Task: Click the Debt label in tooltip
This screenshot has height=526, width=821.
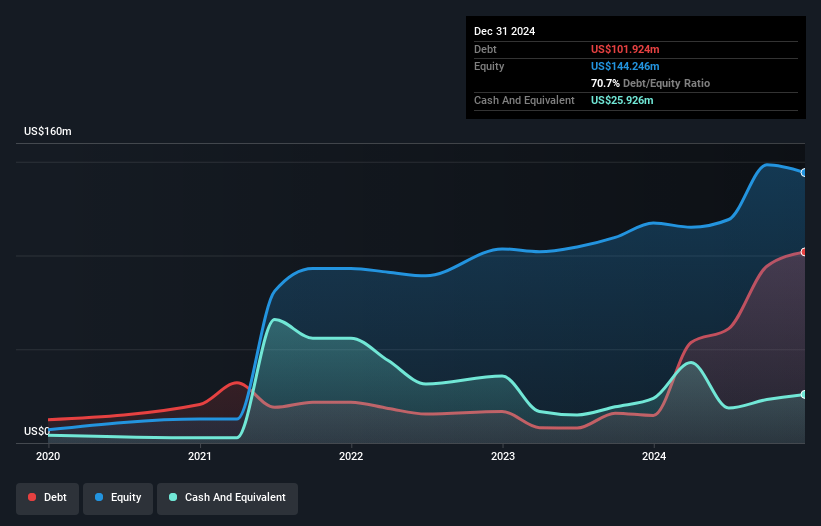Action: coord(485,49)
